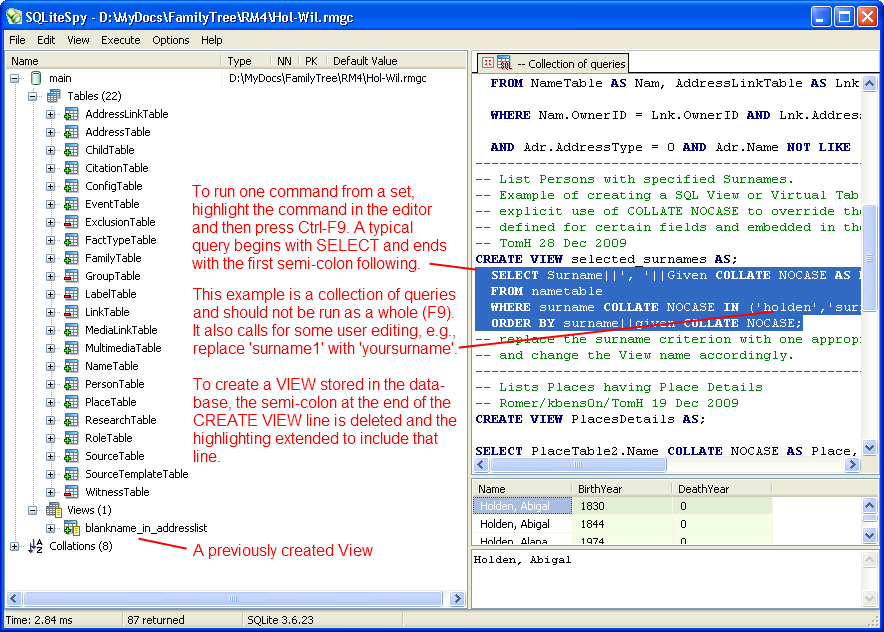Expand the SourceTemplateTable node

point(51,475)
